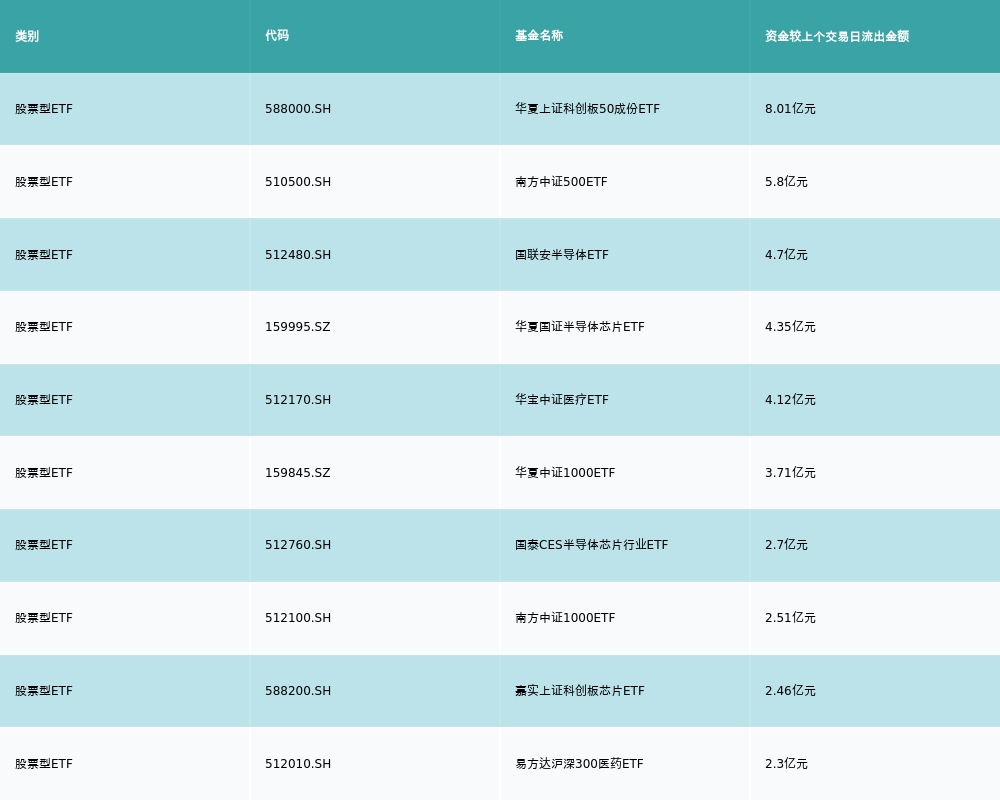This screenshot has width=1000, height=800.
Task: Open 嘉实上证科创板芯片ETF fund name
Action: [x=580, y=691]
